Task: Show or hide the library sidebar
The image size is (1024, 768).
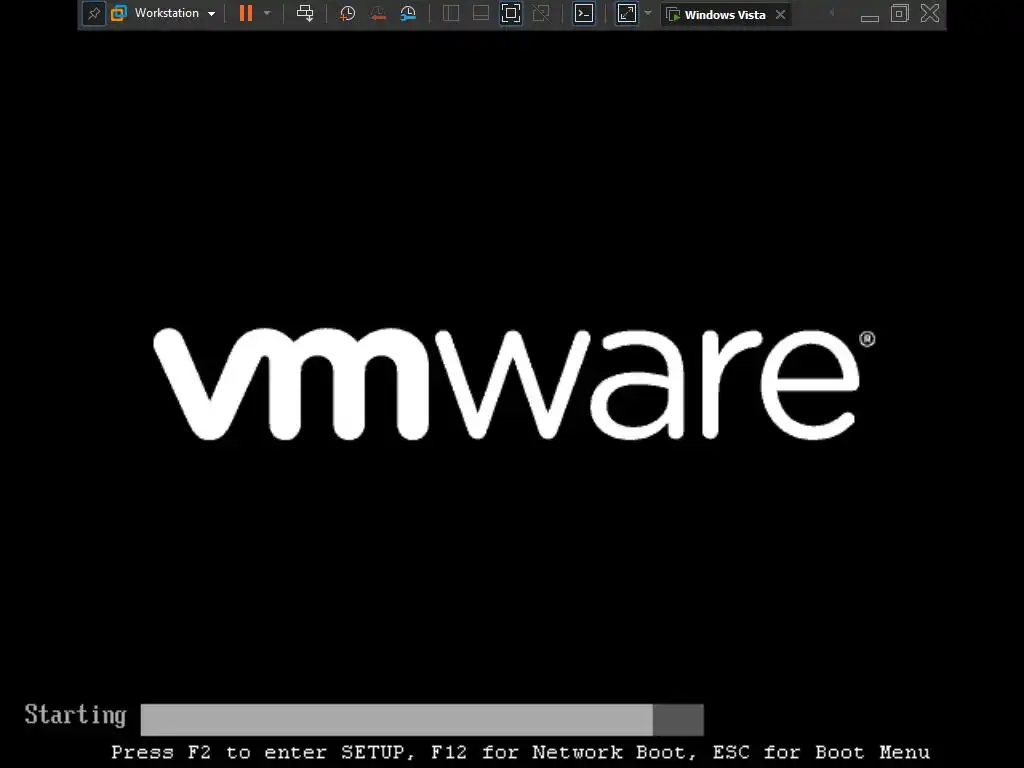Action: [451, 13]
